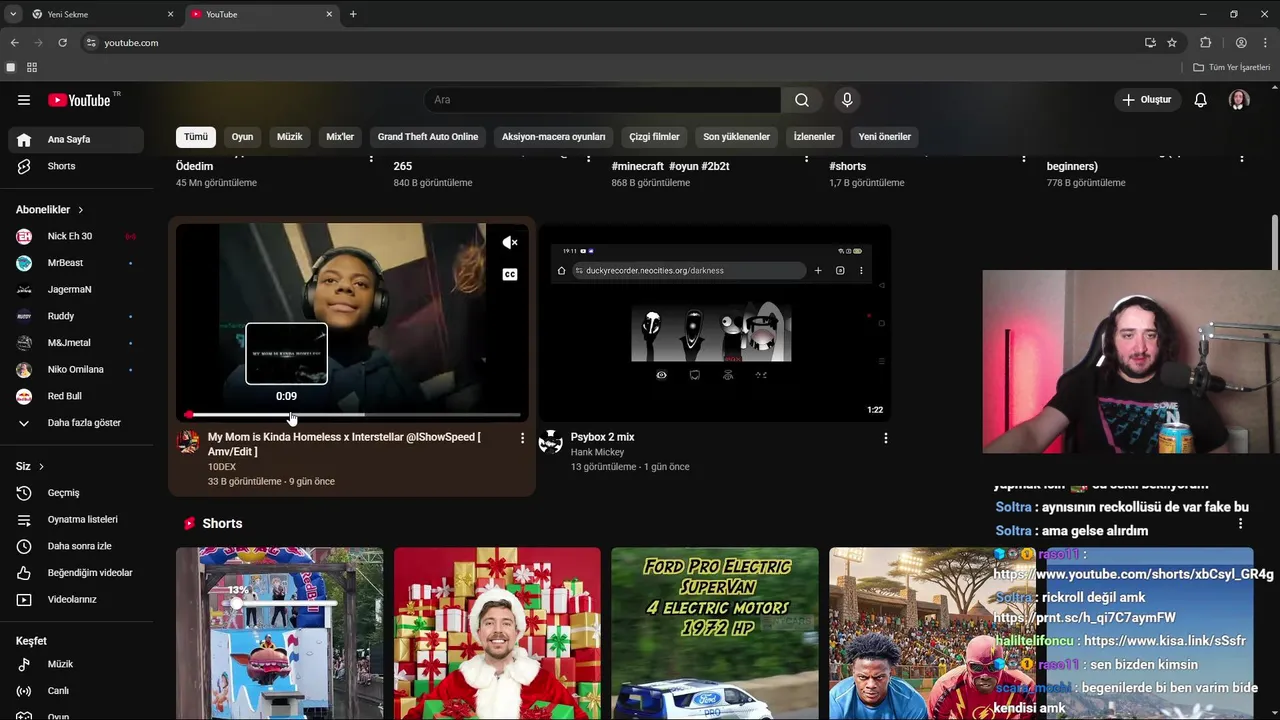Open 10DEX channel name

(x=222, y=467)
